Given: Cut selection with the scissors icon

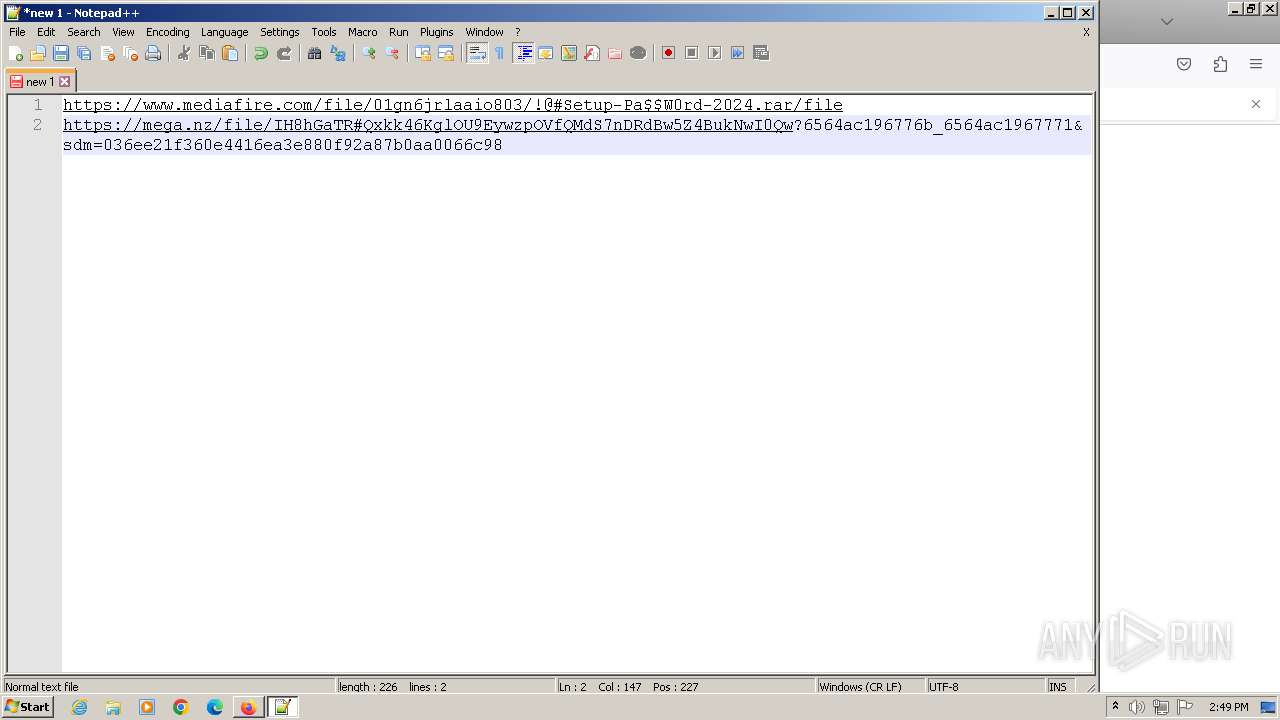Looking at the screenshot, I should (184, 53).
